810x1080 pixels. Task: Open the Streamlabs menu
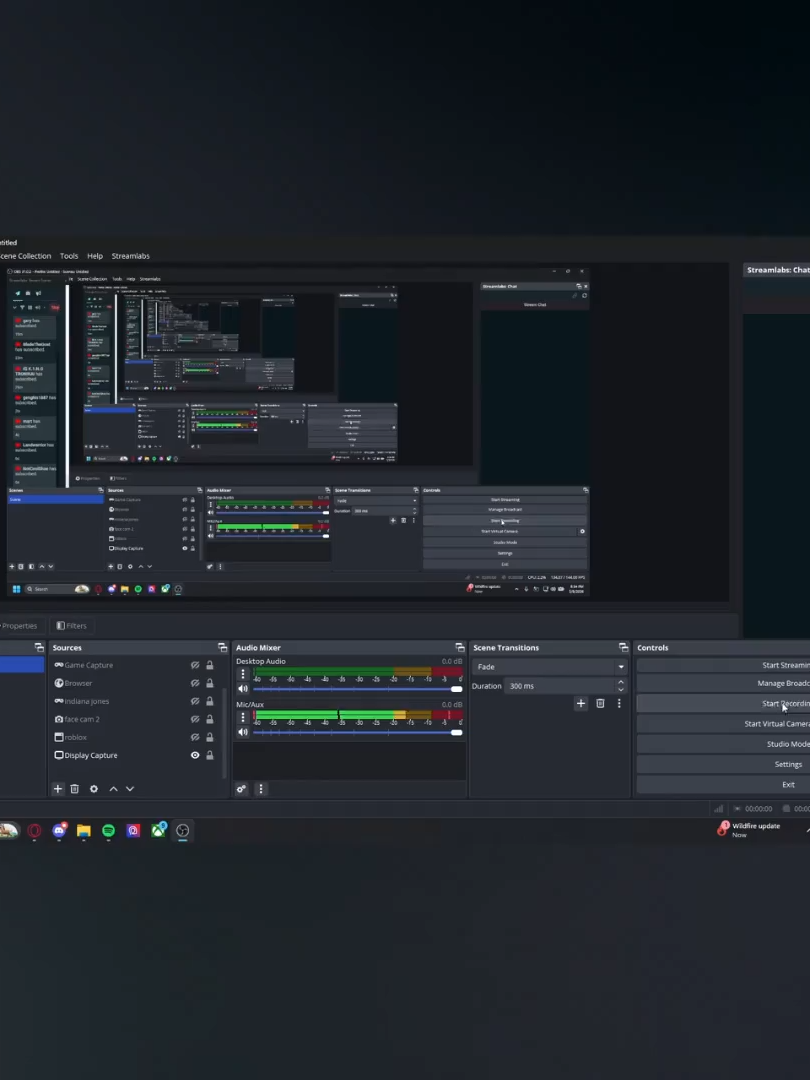pos(130,256)
